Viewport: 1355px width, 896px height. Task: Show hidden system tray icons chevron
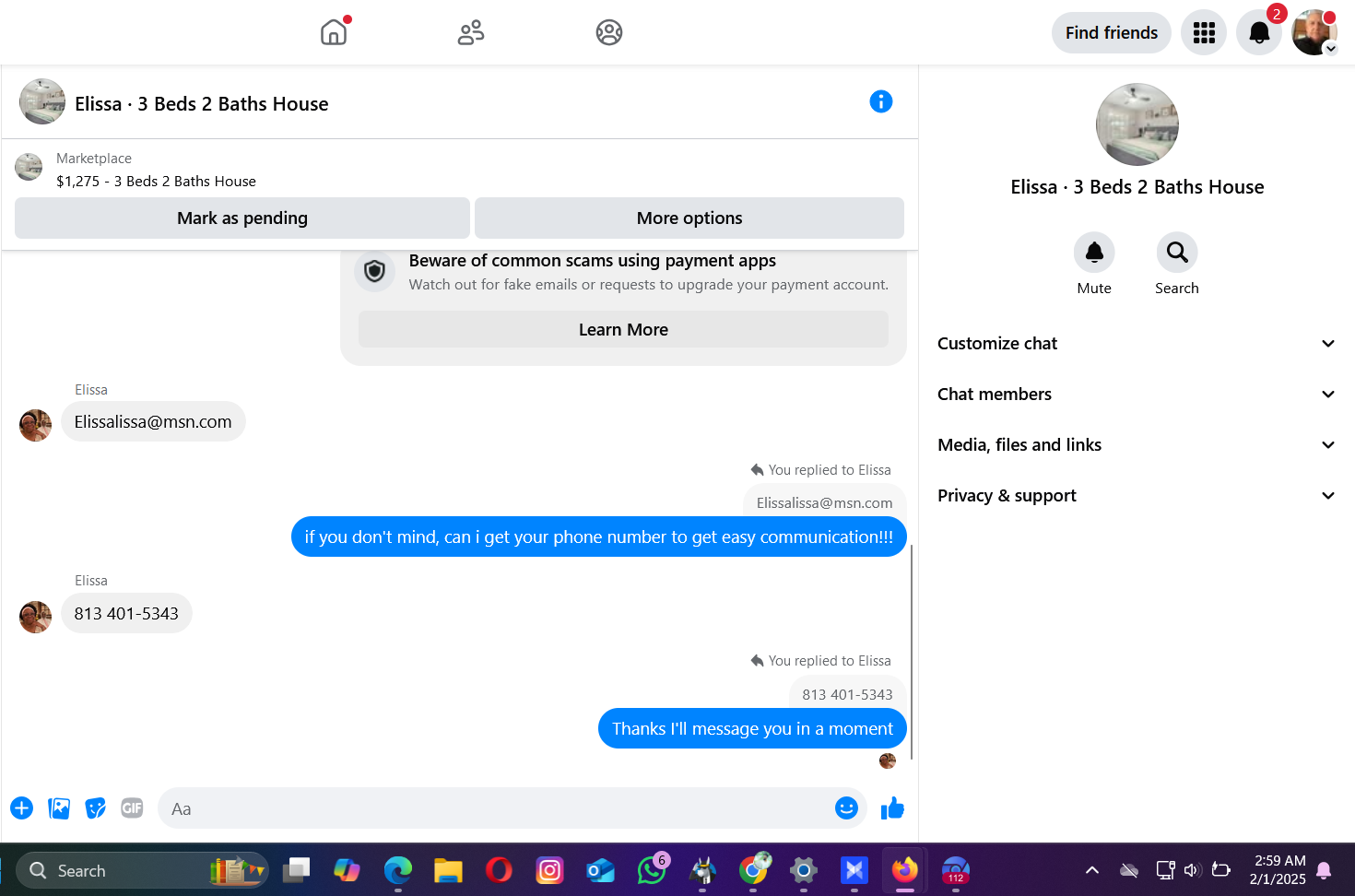coord(1092,870)
